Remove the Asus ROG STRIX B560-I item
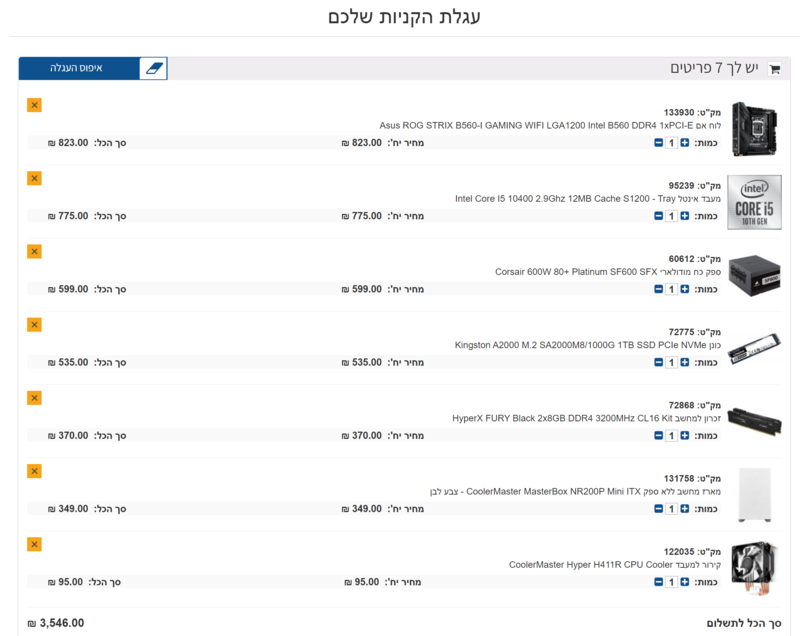Image resolution: width=800 pixels, height=636 pixels. point(34,105)
